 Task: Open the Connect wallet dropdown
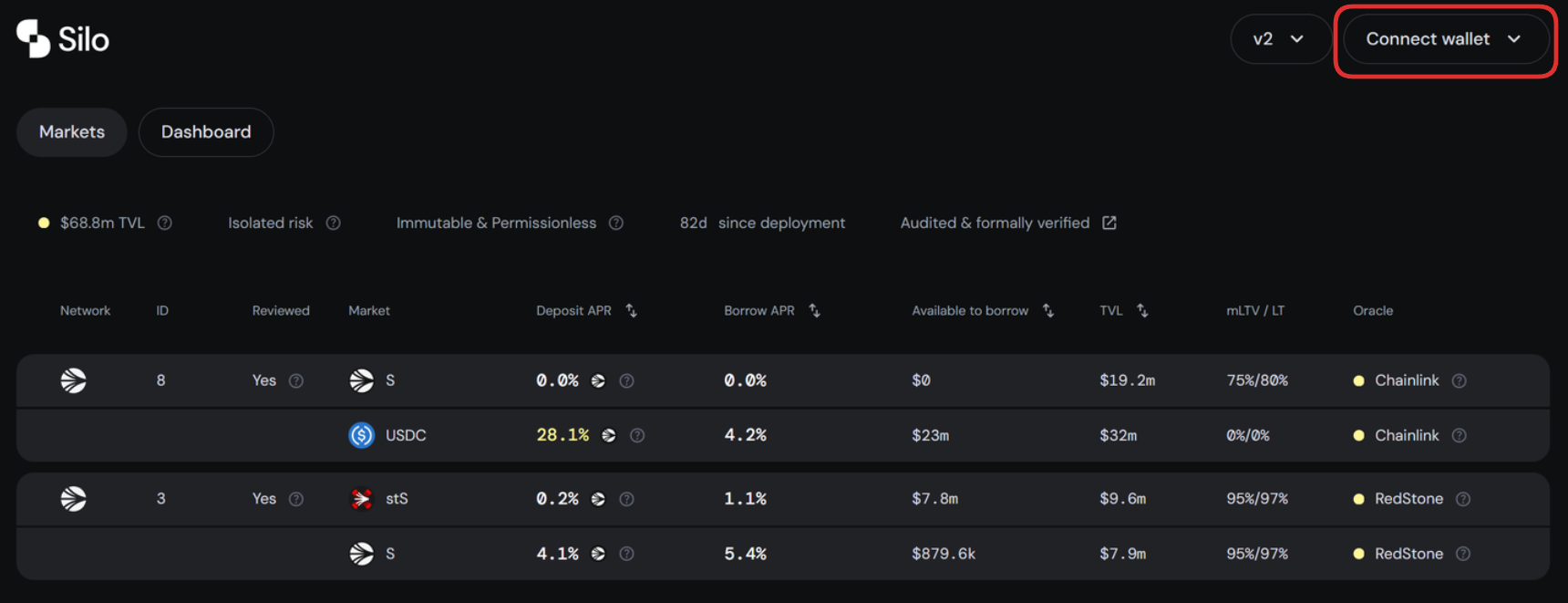point(1444,39)
